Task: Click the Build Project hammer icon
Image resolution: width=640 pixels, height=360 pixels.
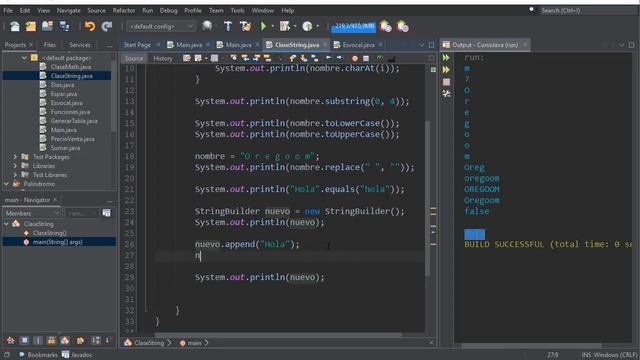Action: click(x=228, y=27)
